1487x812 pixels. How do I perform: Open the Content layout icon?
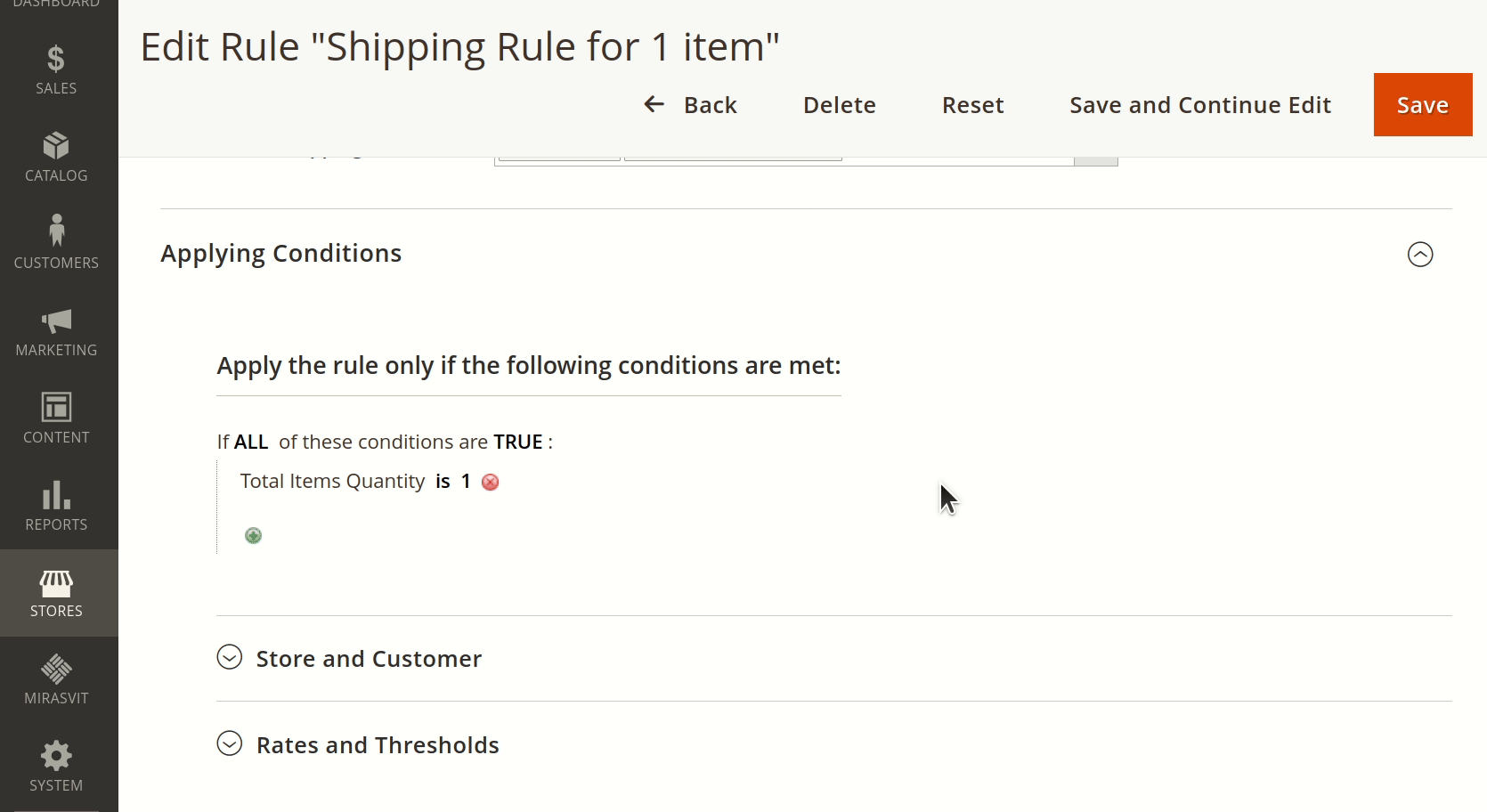pyautogui.click(x=56, y=407)
